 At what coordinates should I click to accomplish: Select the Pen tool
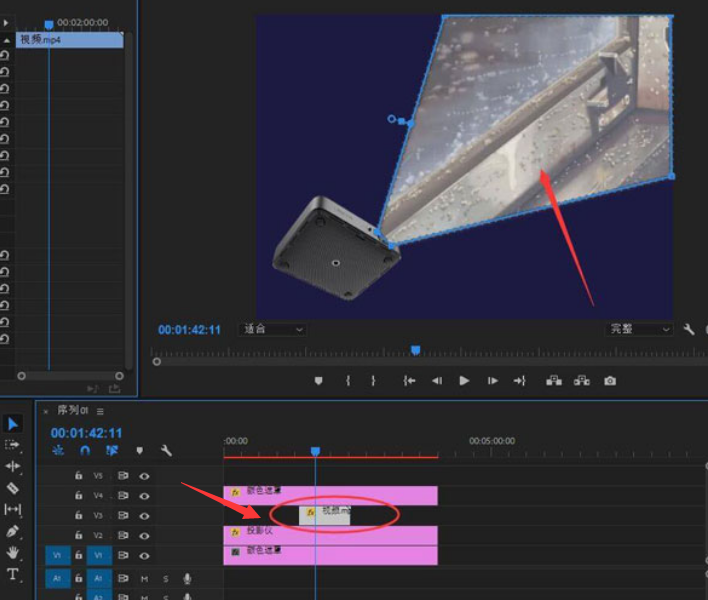(x=13, y=531)
